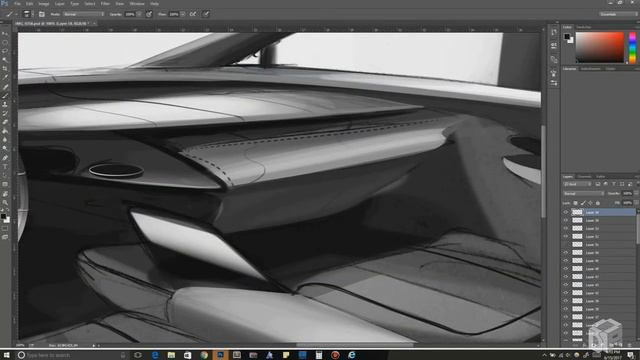Switch to the Swatches tab

584,27
